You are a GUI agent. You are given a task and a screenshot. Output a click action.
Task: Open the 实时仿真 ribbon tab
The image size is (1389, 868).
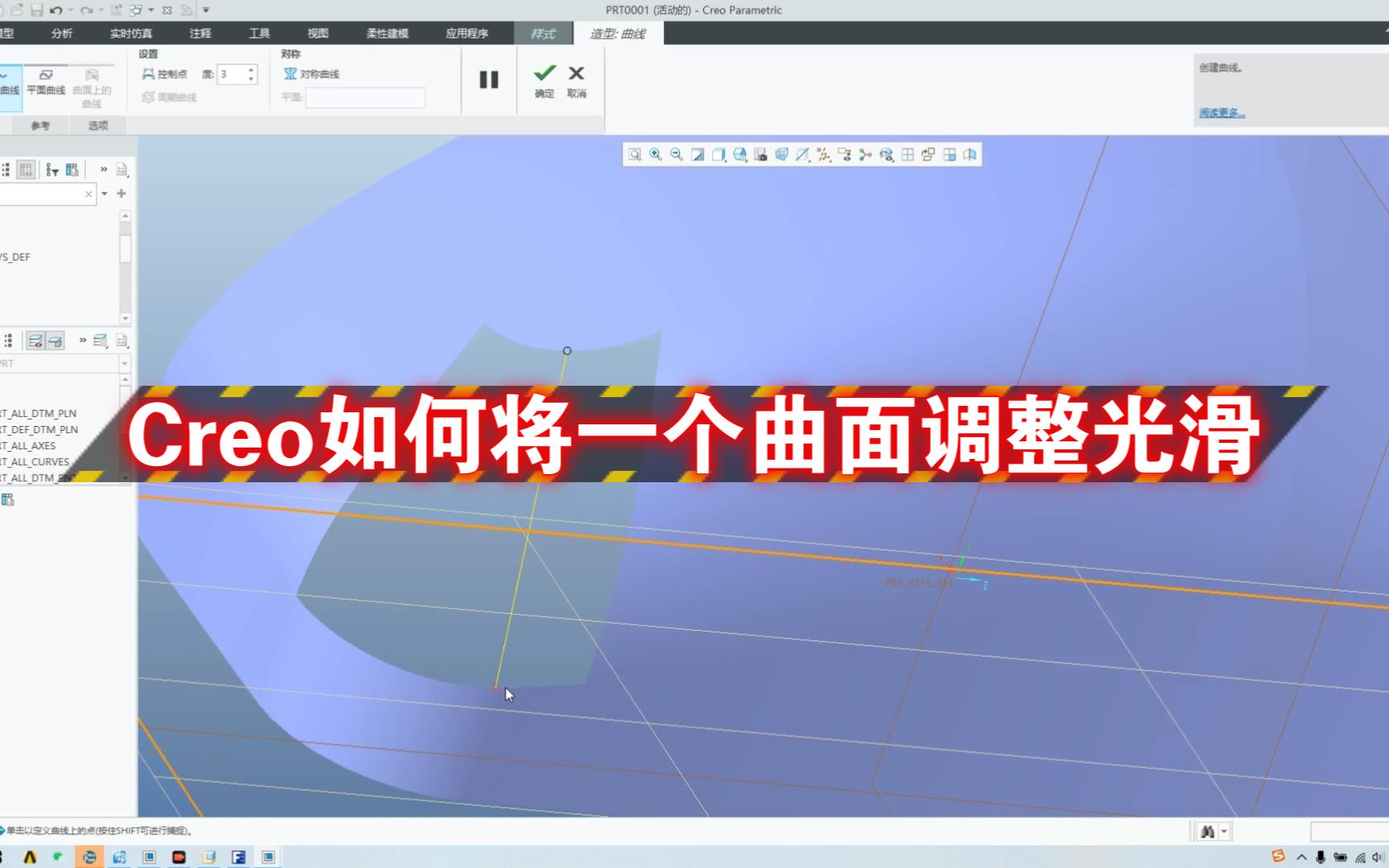tap(131, 33)
